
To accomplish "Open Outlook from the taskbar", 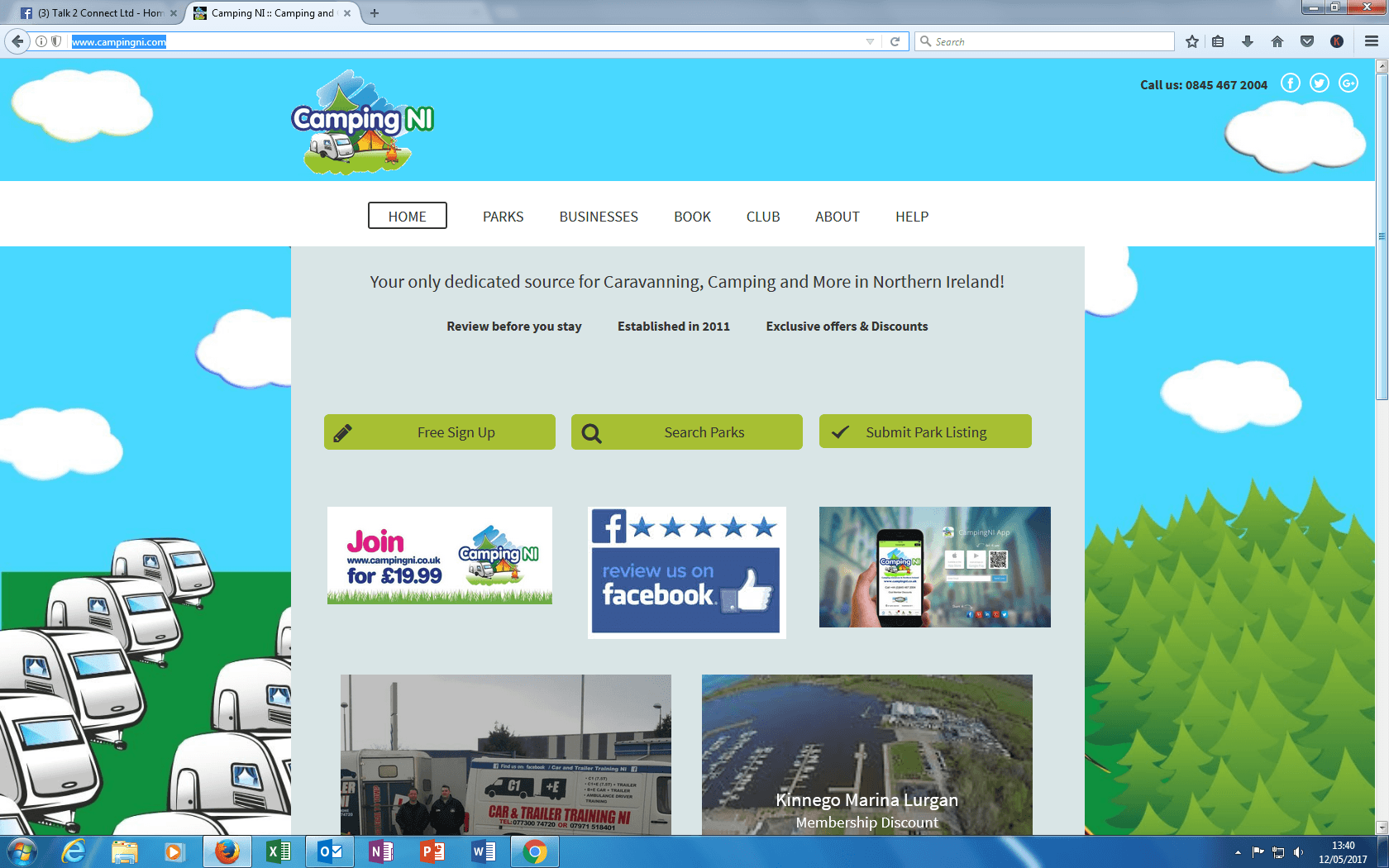I will click(330, 851).
